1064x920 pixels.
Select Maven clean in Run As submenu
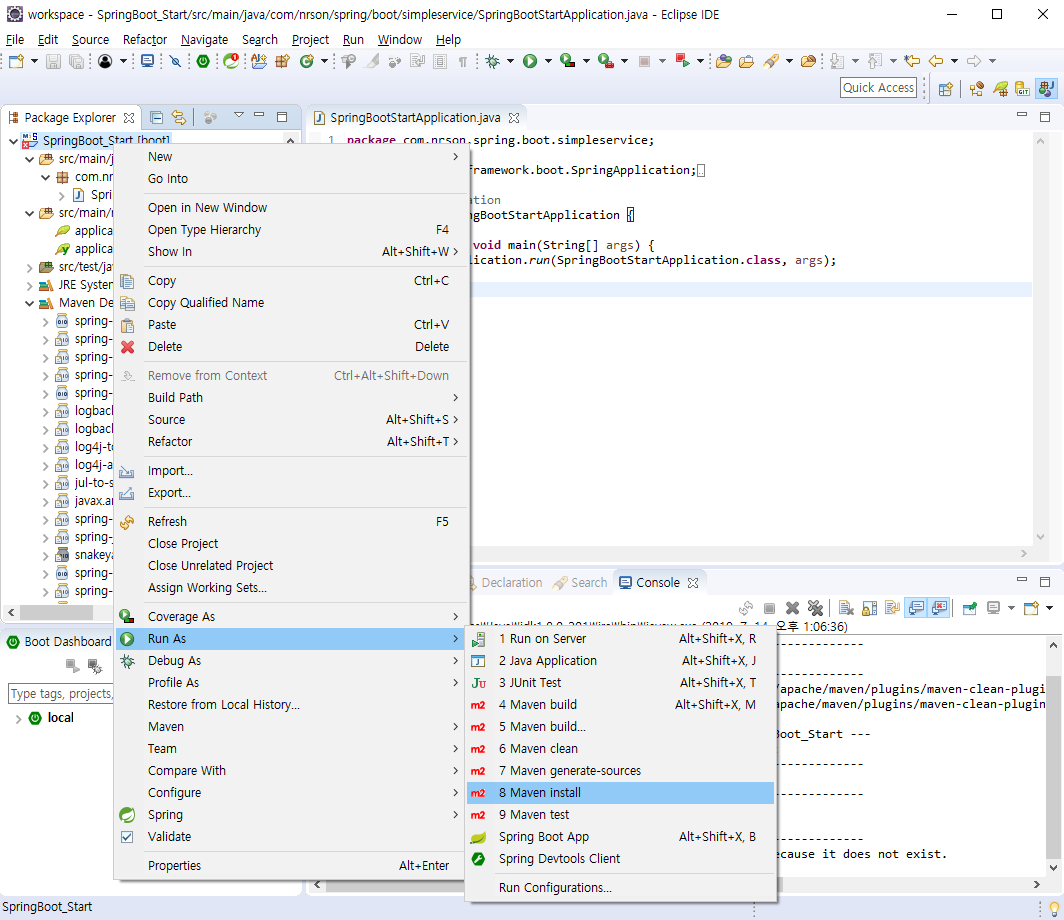tap(620, 748)
